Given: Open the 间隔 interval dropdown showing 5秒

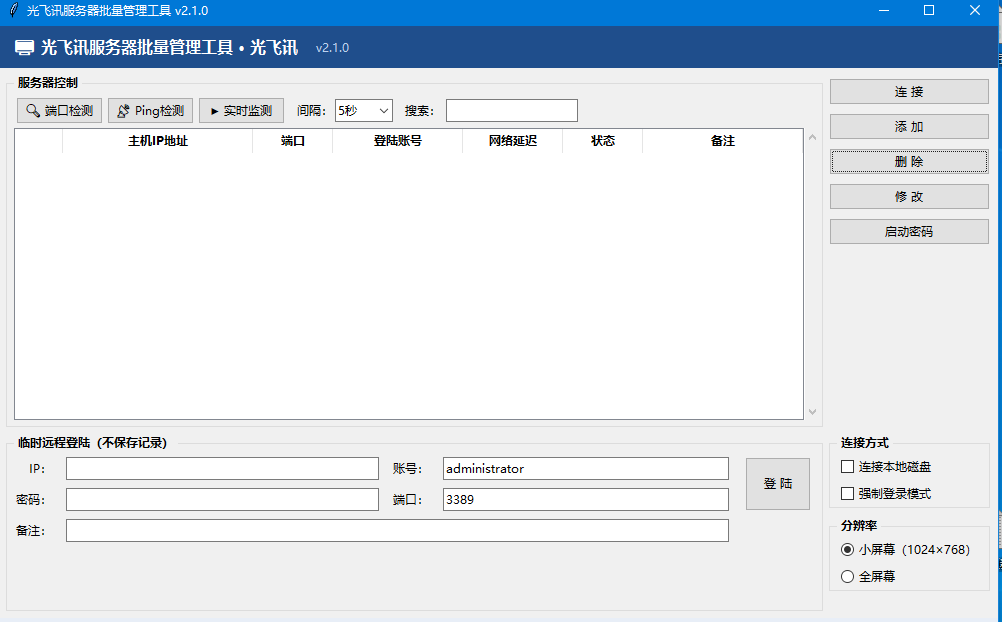Looking at the screenshot, I should [364, 111].
